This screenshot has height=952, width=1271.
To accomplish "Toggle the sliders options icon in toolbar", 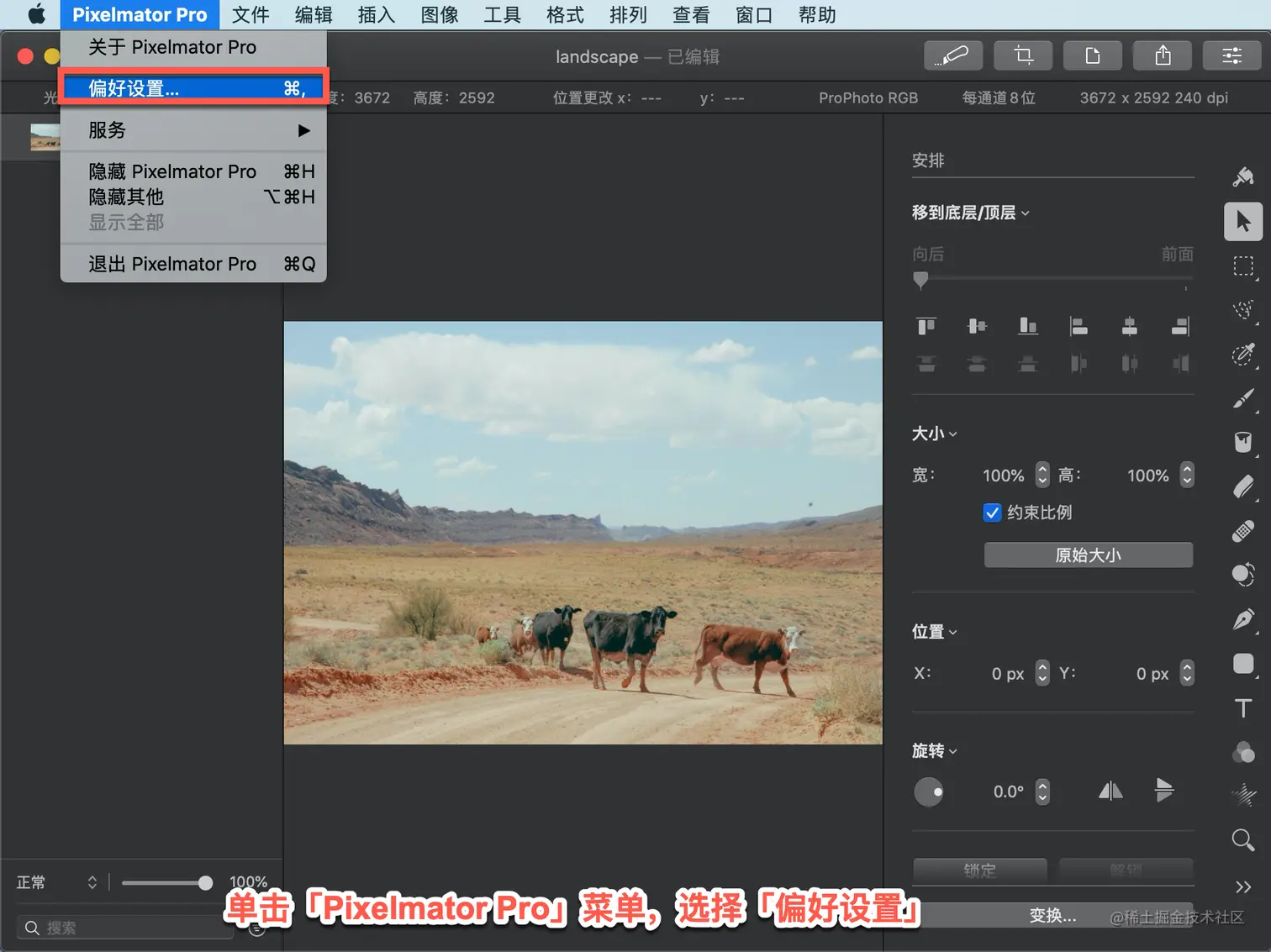I will [x=1232, y=55].
